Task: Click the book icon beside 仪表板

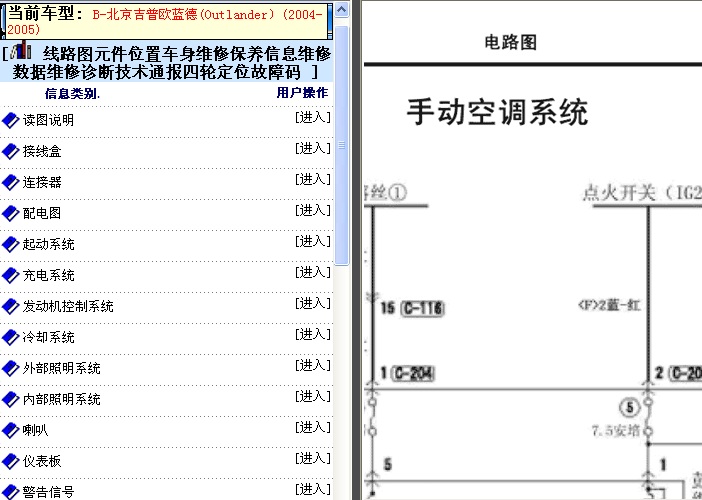Action: [x=11, y=461]
